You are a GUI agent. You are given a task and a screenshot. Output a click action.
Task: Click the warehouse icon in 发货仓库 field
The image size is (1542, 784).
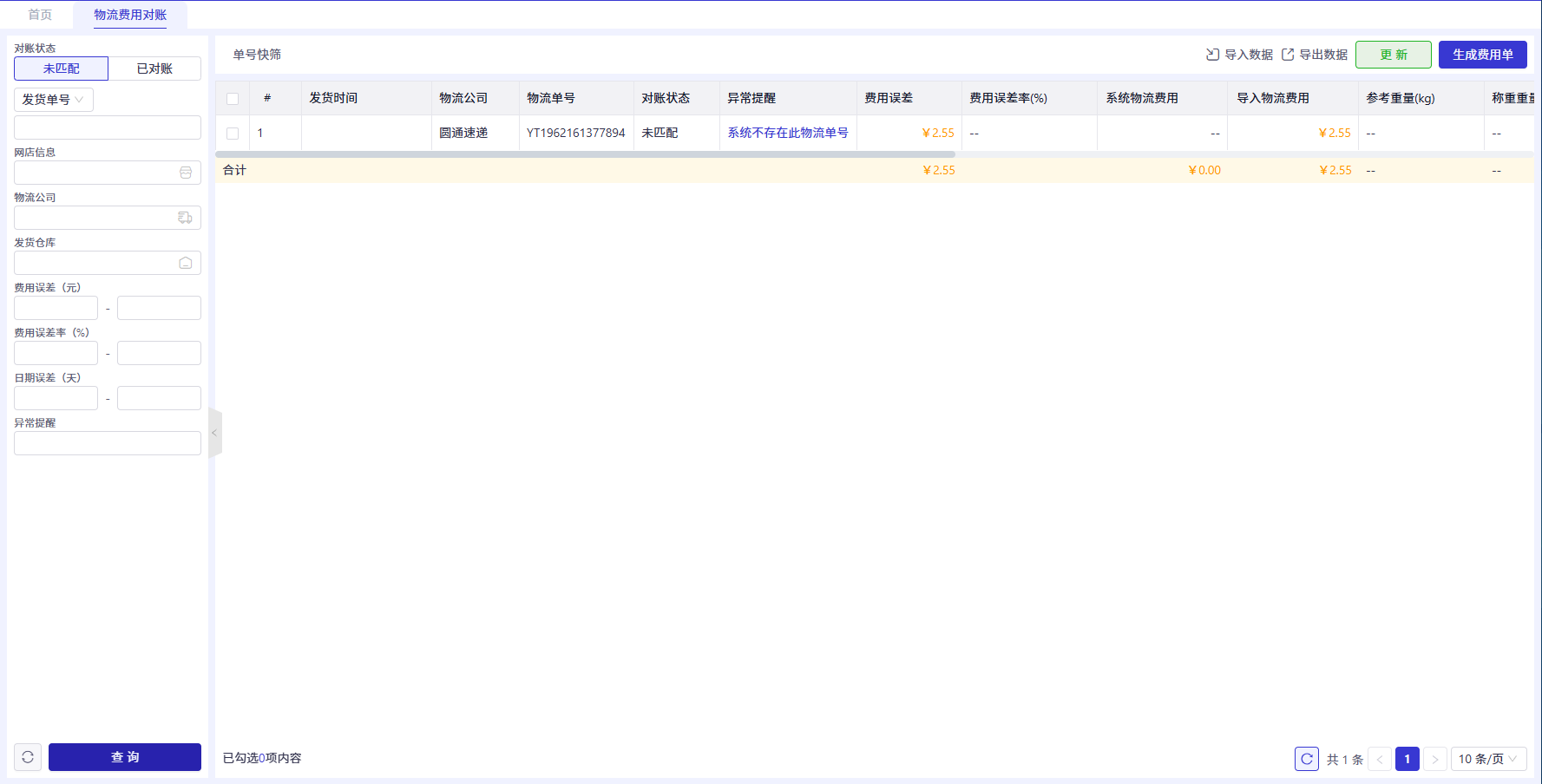[186, 263]
